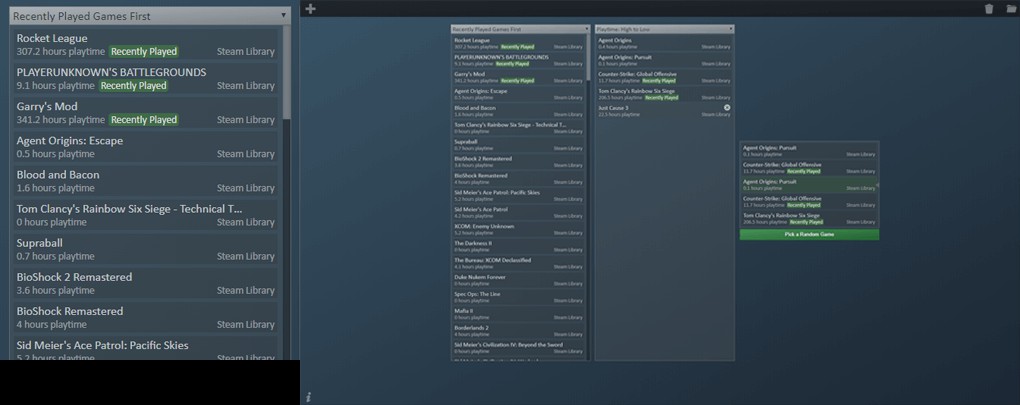Click the trash can delete icon
1020x405 pixels.
[x=989, y=9]
